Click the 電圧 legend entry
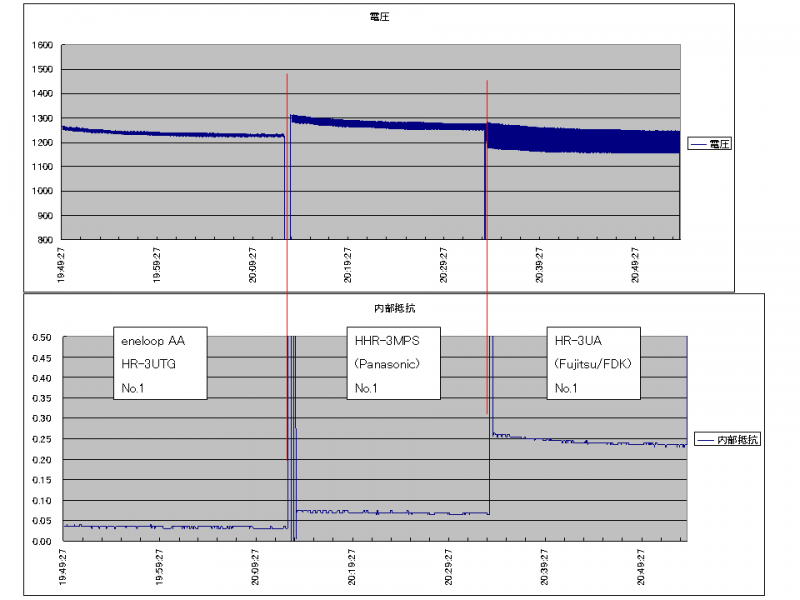 point(711,144)
